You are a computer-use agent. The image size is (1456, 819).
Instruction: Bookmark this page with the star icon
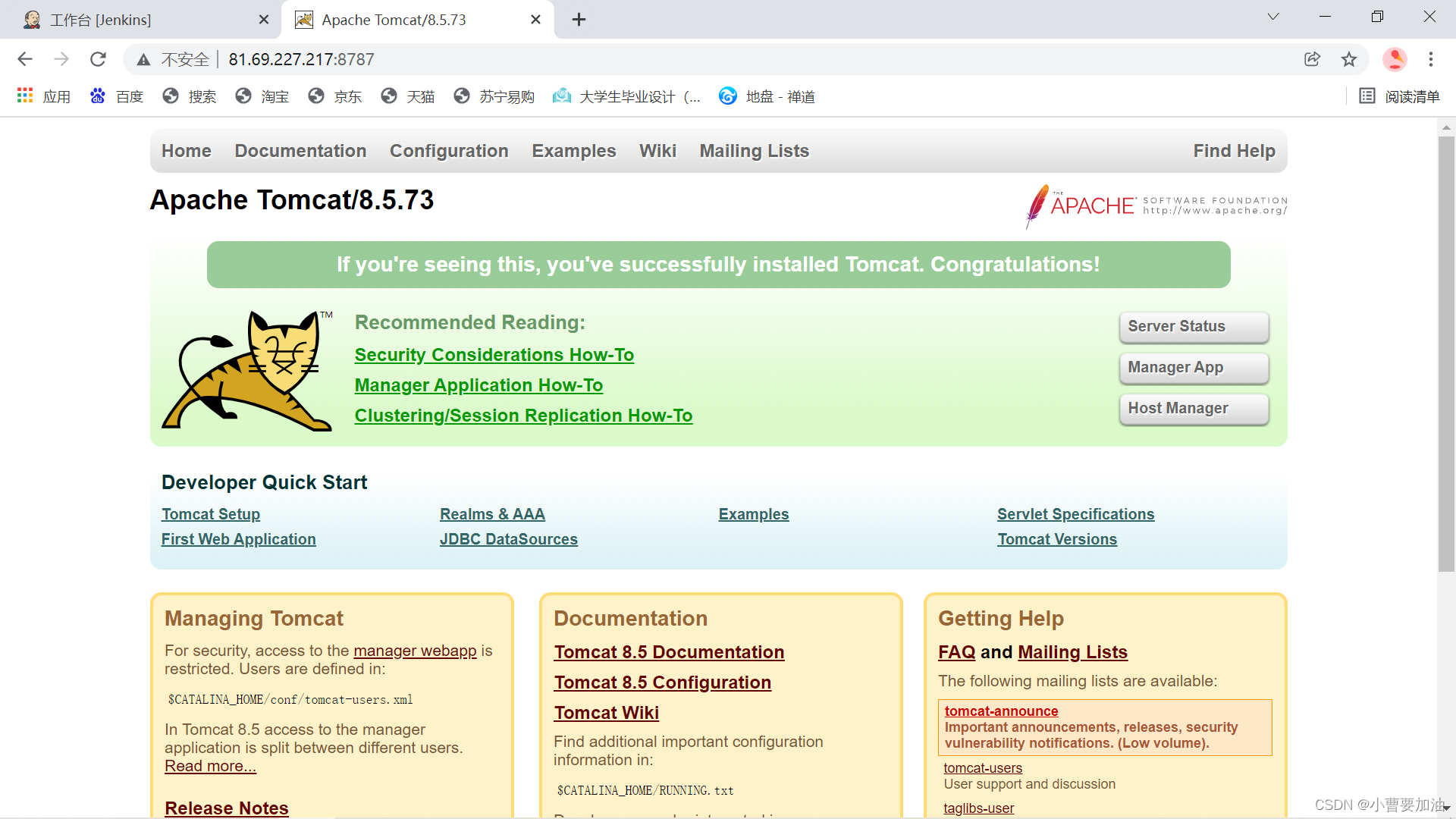1349,59
